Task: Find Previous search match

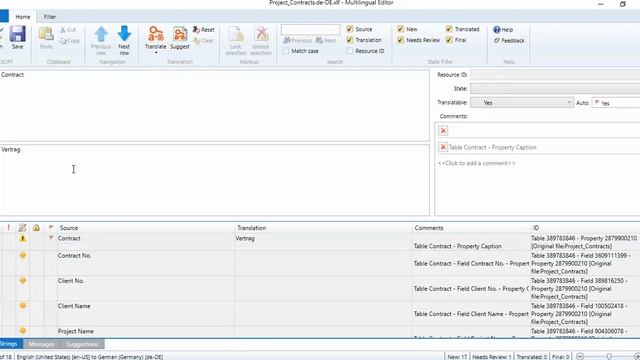Action: (x=298, y=40)
